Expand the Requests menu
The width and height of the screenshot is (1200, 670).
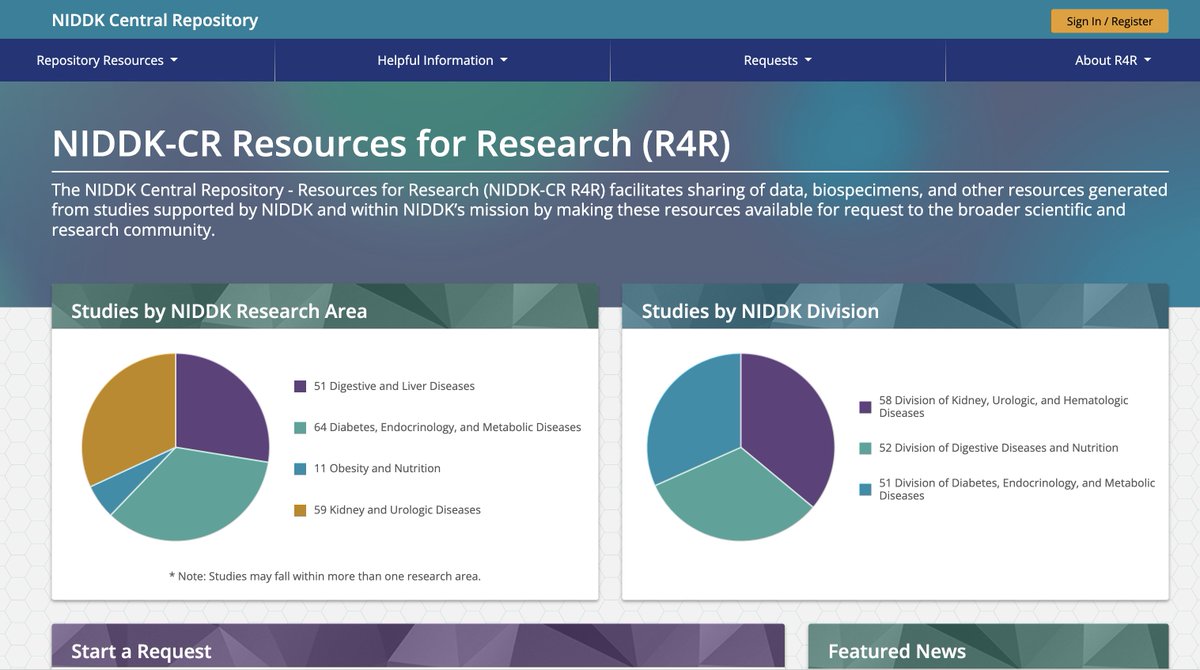778,60
